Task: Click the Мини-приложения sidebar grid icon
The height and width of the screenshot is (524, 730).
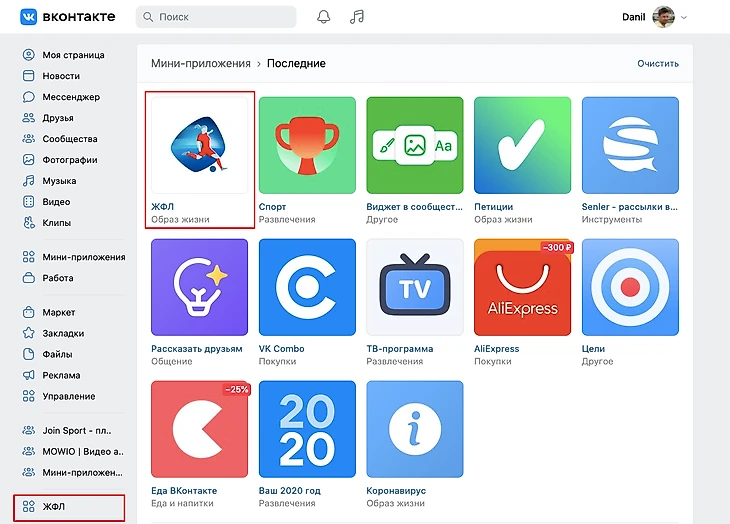Action: point(28,257)
